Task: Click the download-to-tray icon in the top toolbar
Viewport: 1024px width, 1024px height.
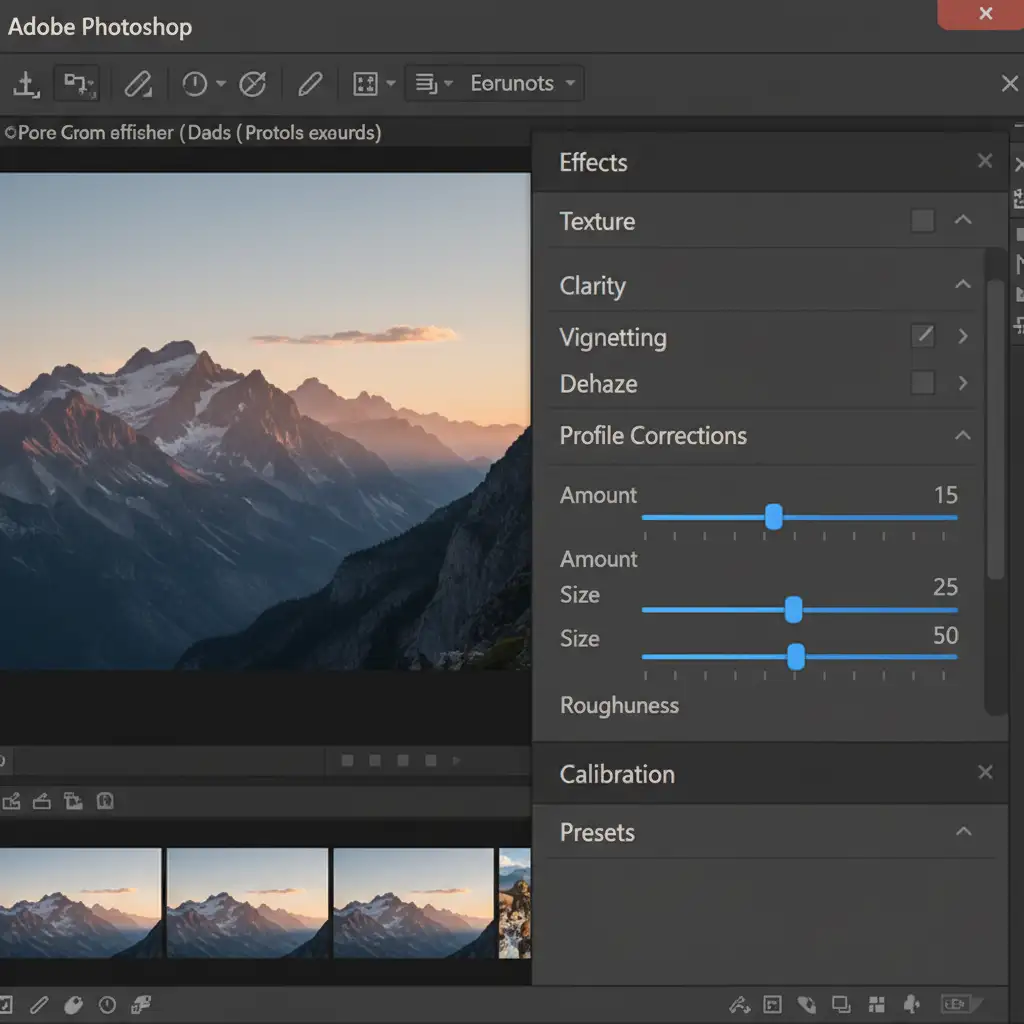Action: coord(26,84)
